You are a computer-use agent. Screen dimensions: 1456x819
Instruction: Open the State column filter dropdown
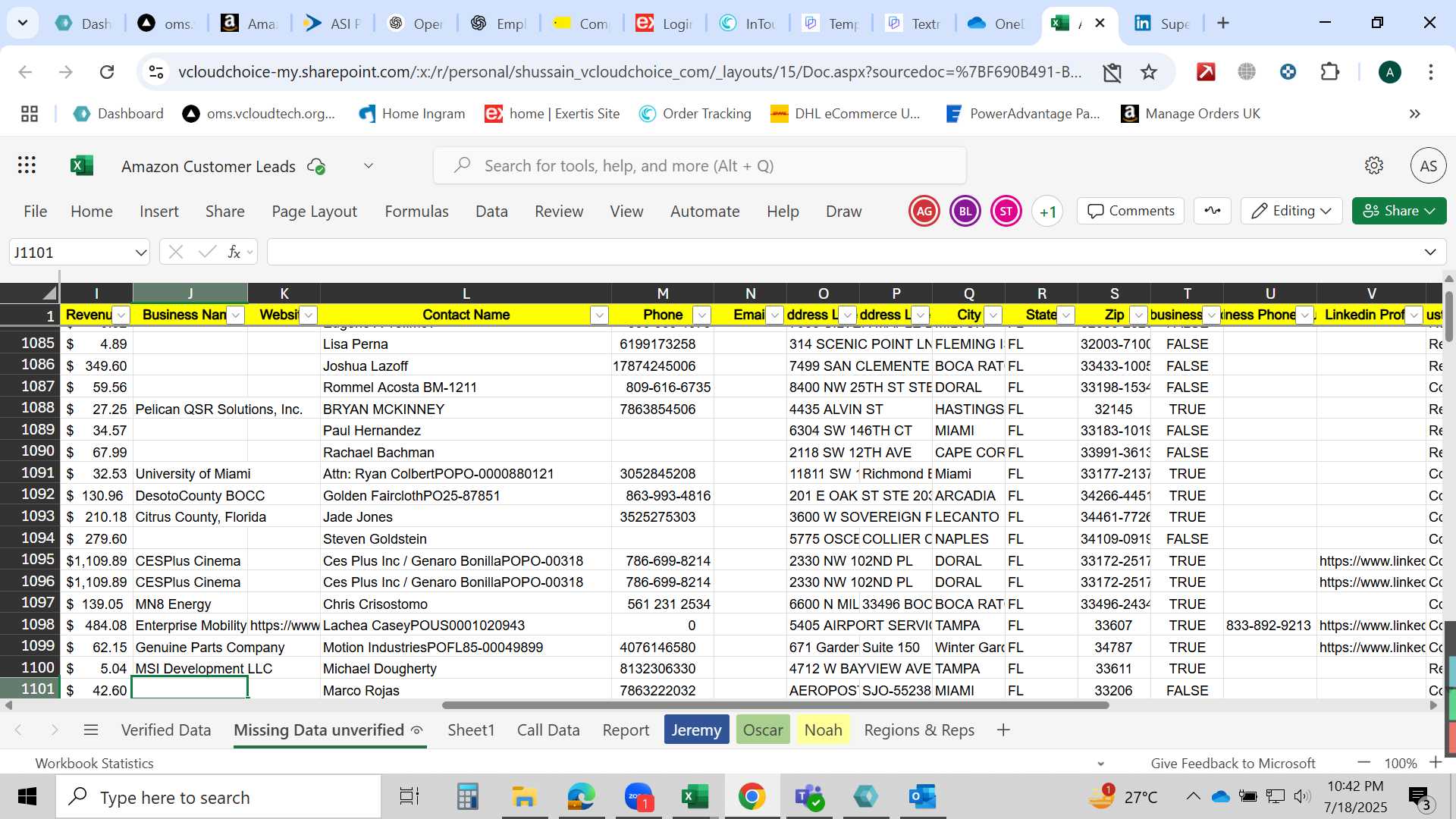coord(1066,315)
